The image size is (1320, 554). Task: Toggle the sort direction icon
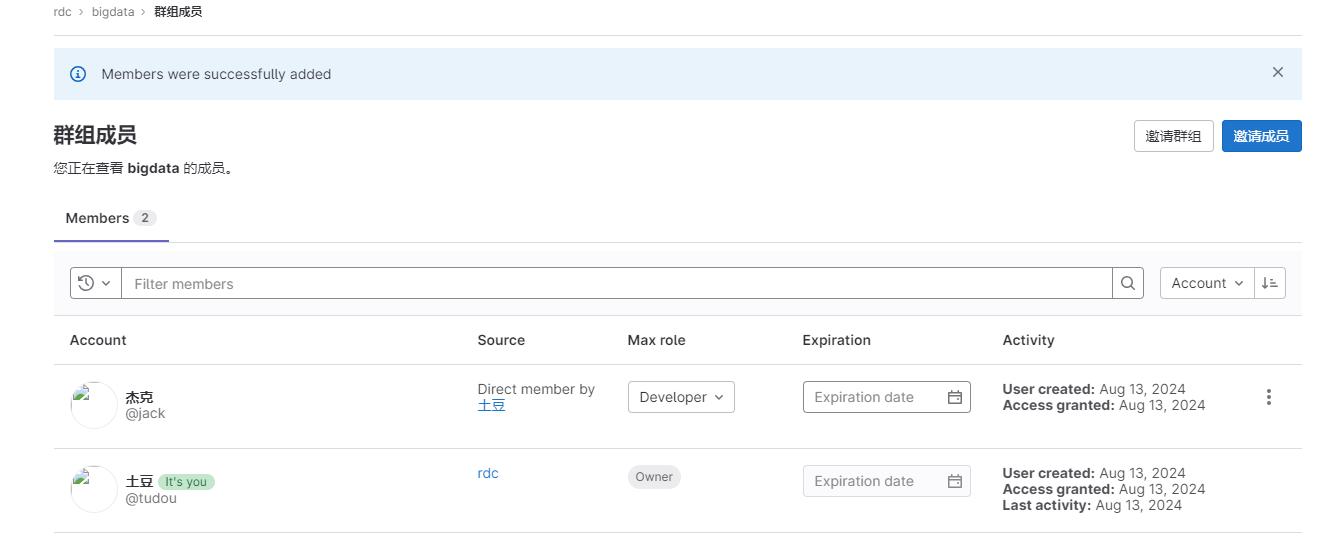click(1270, 283)
